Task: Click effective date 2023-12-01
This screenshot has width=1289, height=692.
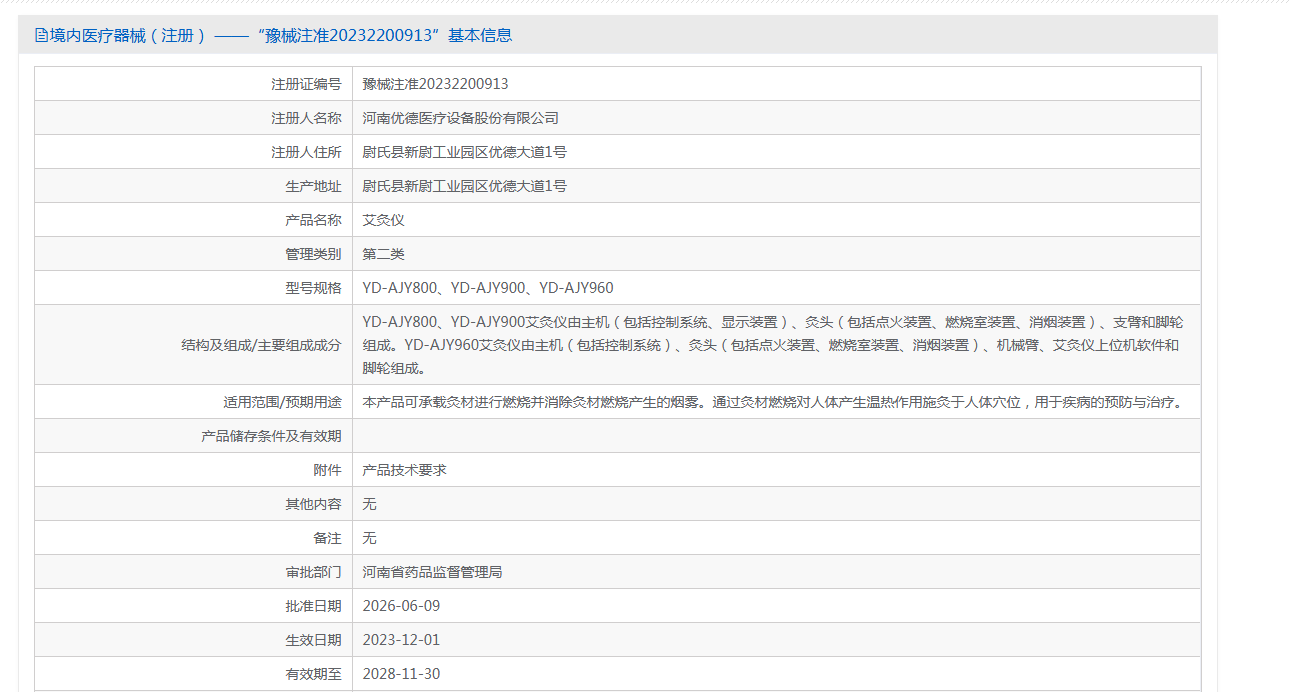Action: coord(401,640)
